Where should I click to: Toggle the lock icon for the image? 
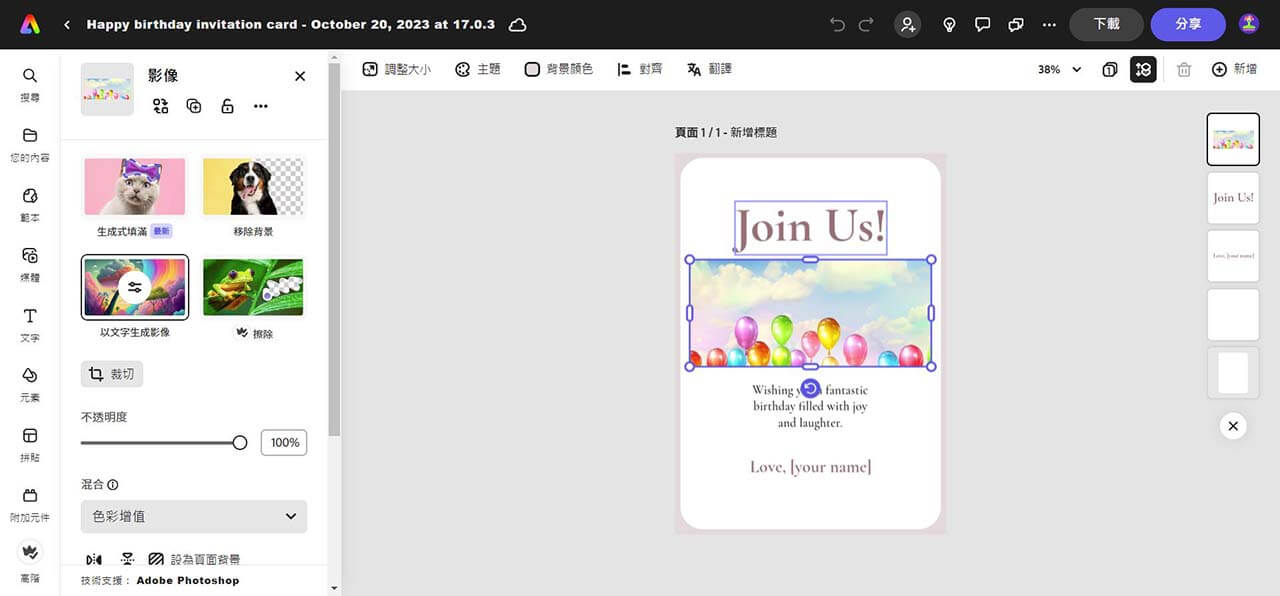tap(227, 106)
